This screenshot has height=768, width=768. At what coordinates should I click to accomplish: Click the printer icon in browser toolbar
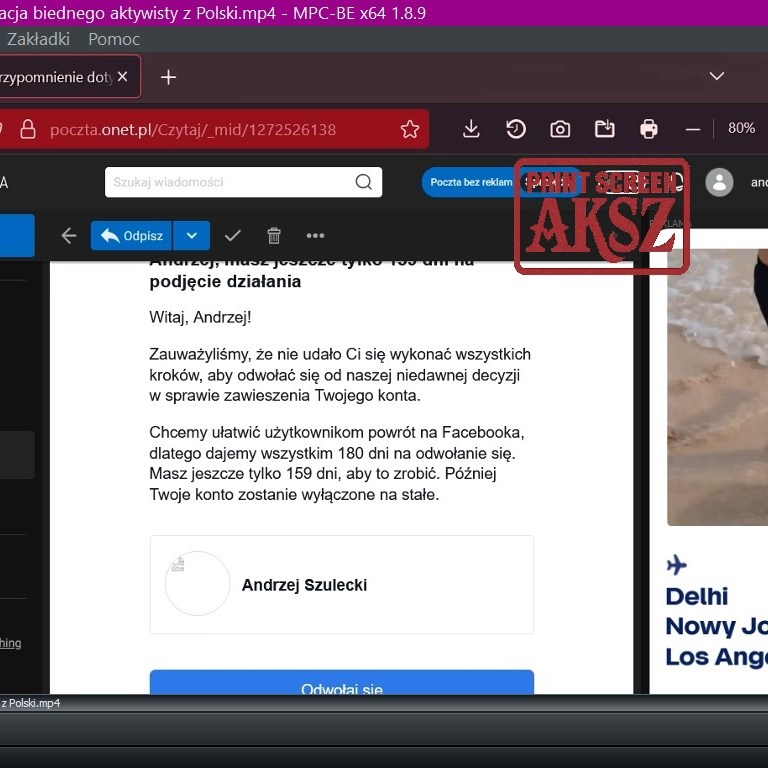[649, 129]
